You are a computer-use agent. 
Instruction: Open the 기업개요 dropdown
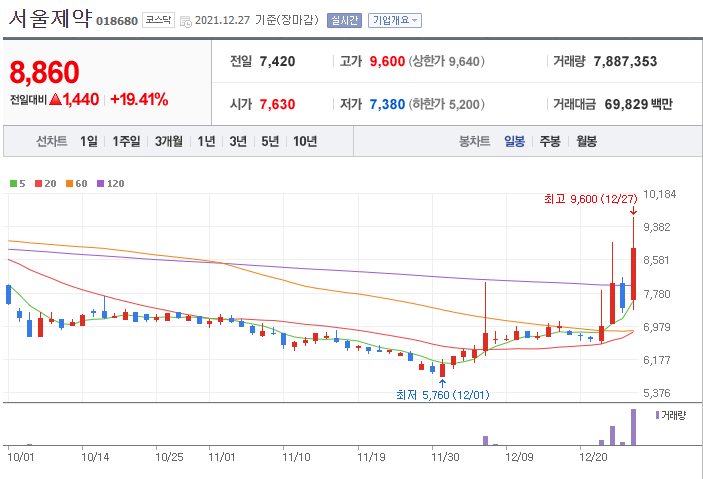395,20
